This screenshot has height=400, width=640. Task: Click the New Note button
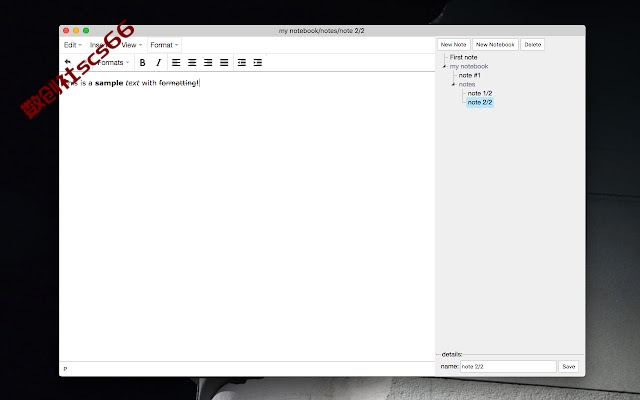click(453, 44)
